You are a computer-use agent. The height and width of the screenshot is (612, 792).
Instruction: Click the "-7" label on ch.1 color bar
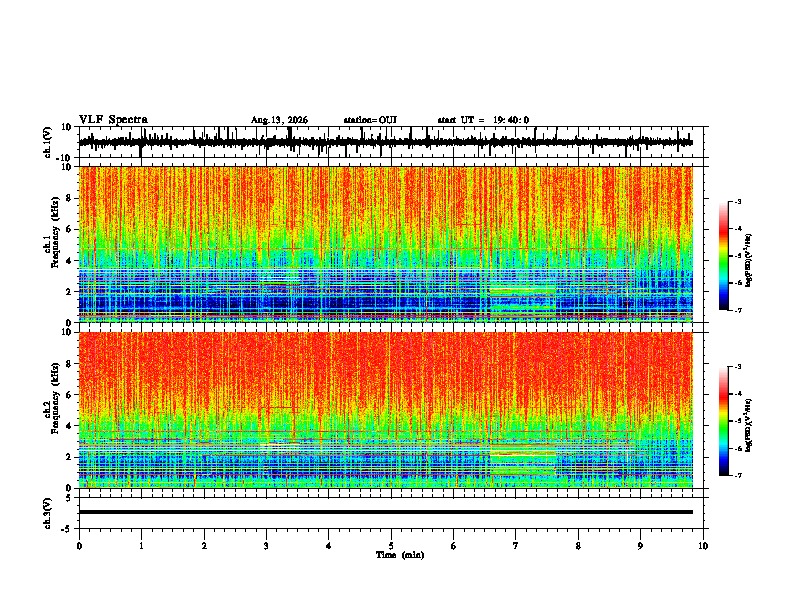pos(737,310)
